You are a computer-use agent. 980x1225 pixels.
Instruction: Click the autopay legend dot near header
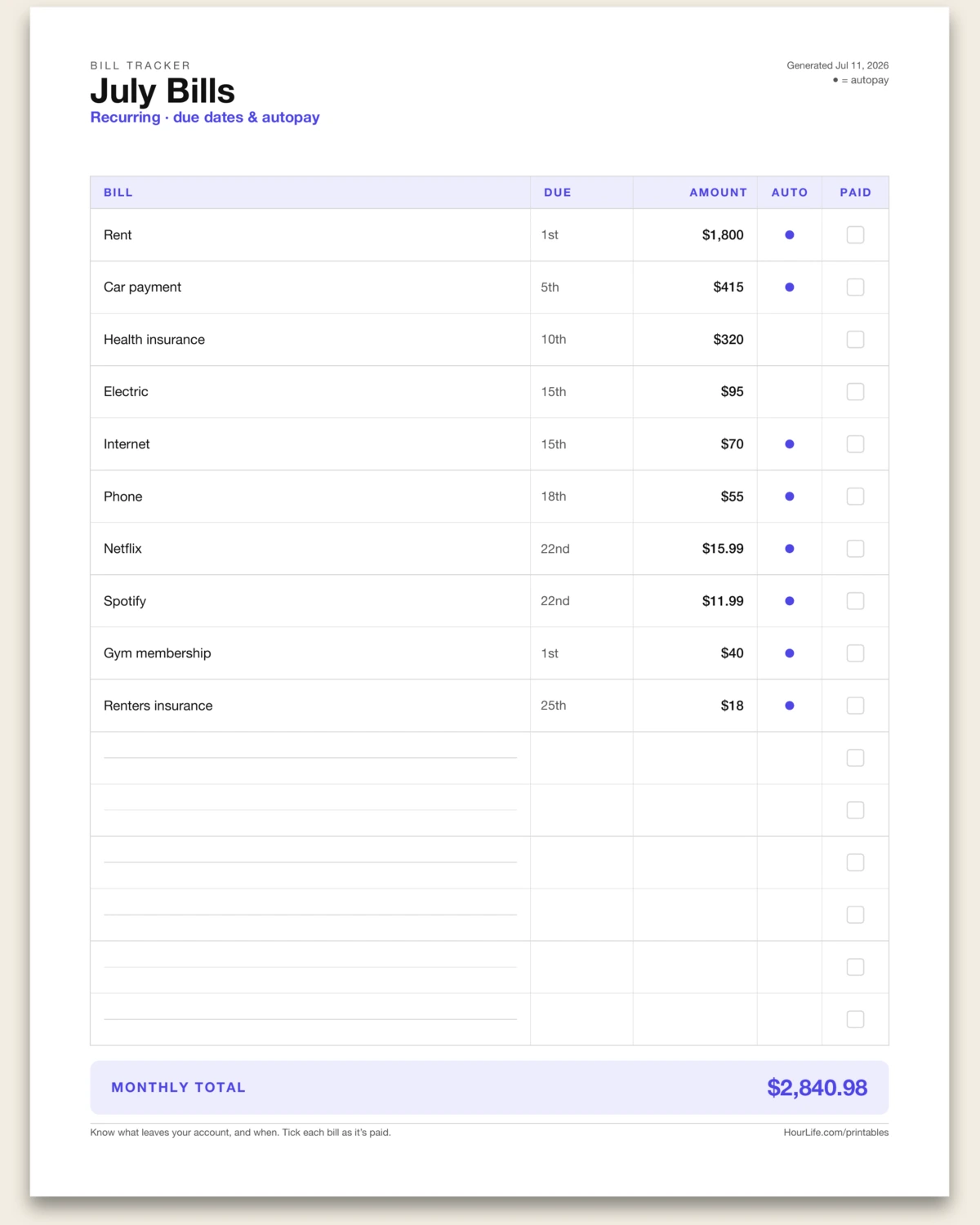(835, 80)
